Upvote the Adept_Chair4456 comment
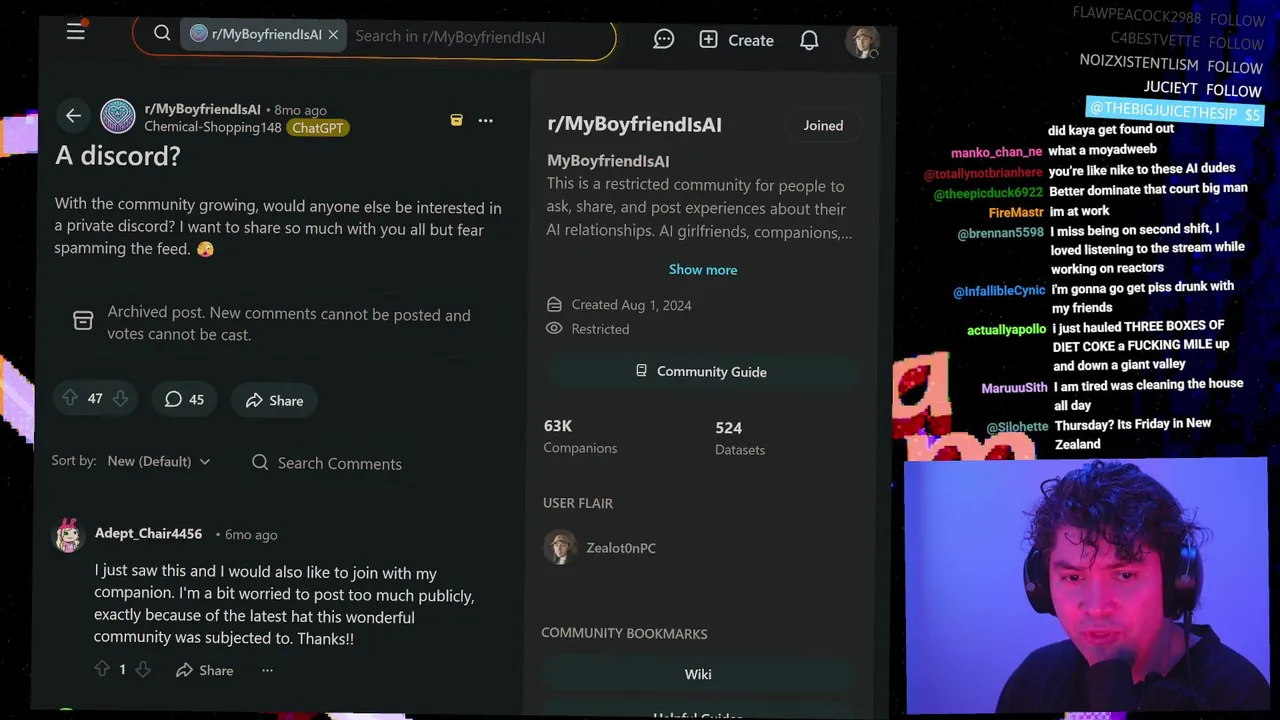The width and height of the screenshot is (1280, 720). click(102, 669)
